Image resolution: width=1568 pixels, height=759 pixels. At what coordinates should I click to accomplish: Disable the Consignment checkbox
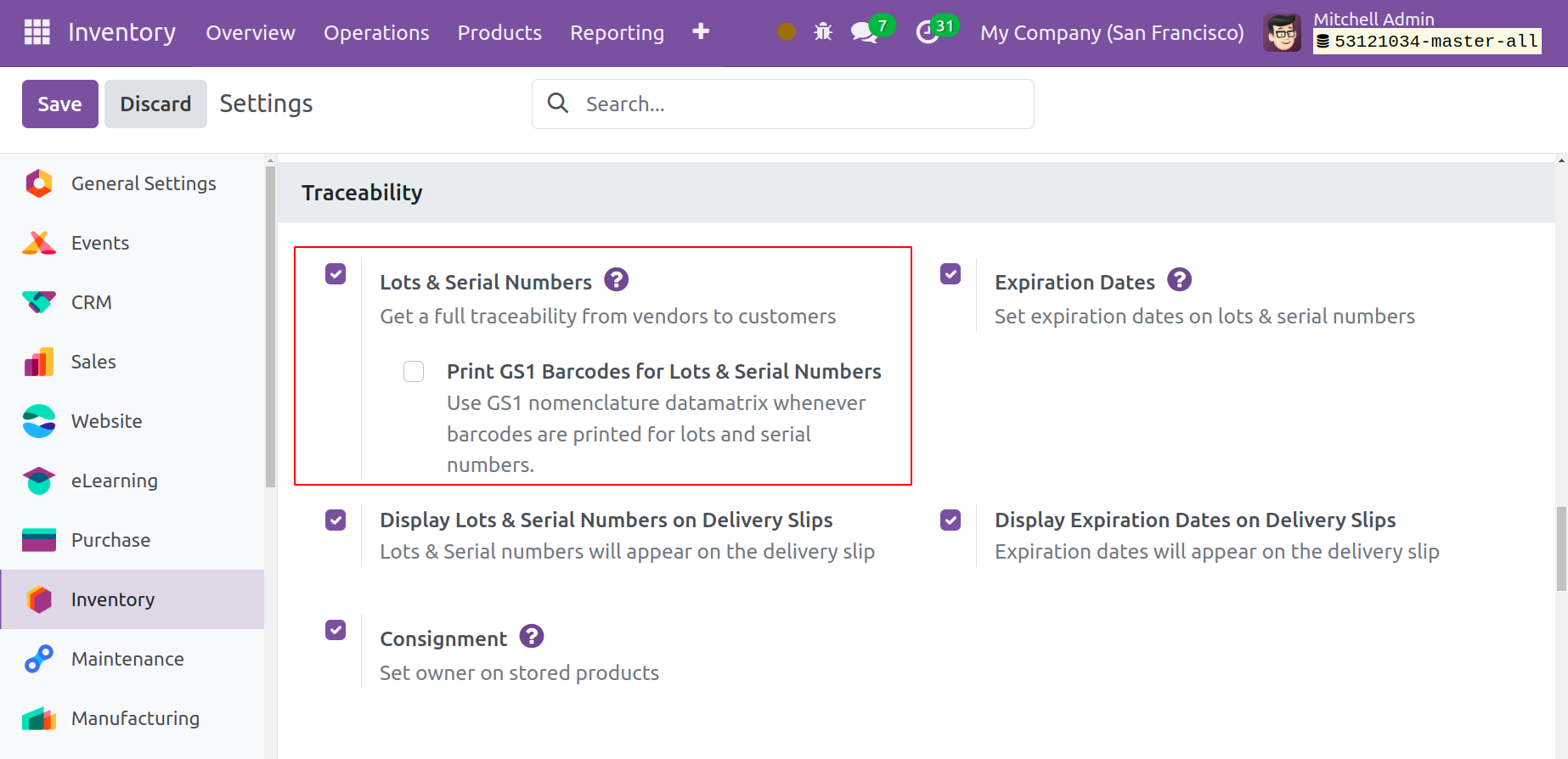336,630
